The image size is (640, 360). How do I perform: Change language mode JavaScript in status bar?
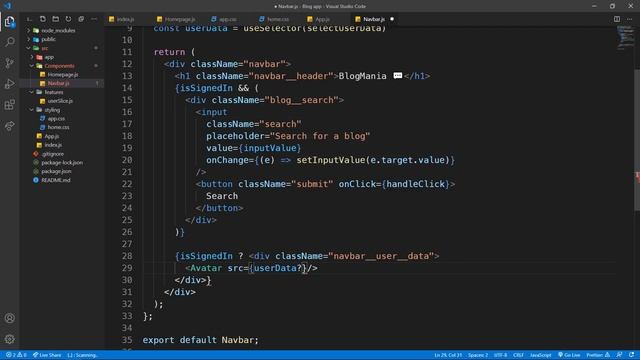[x=540, y=355]
